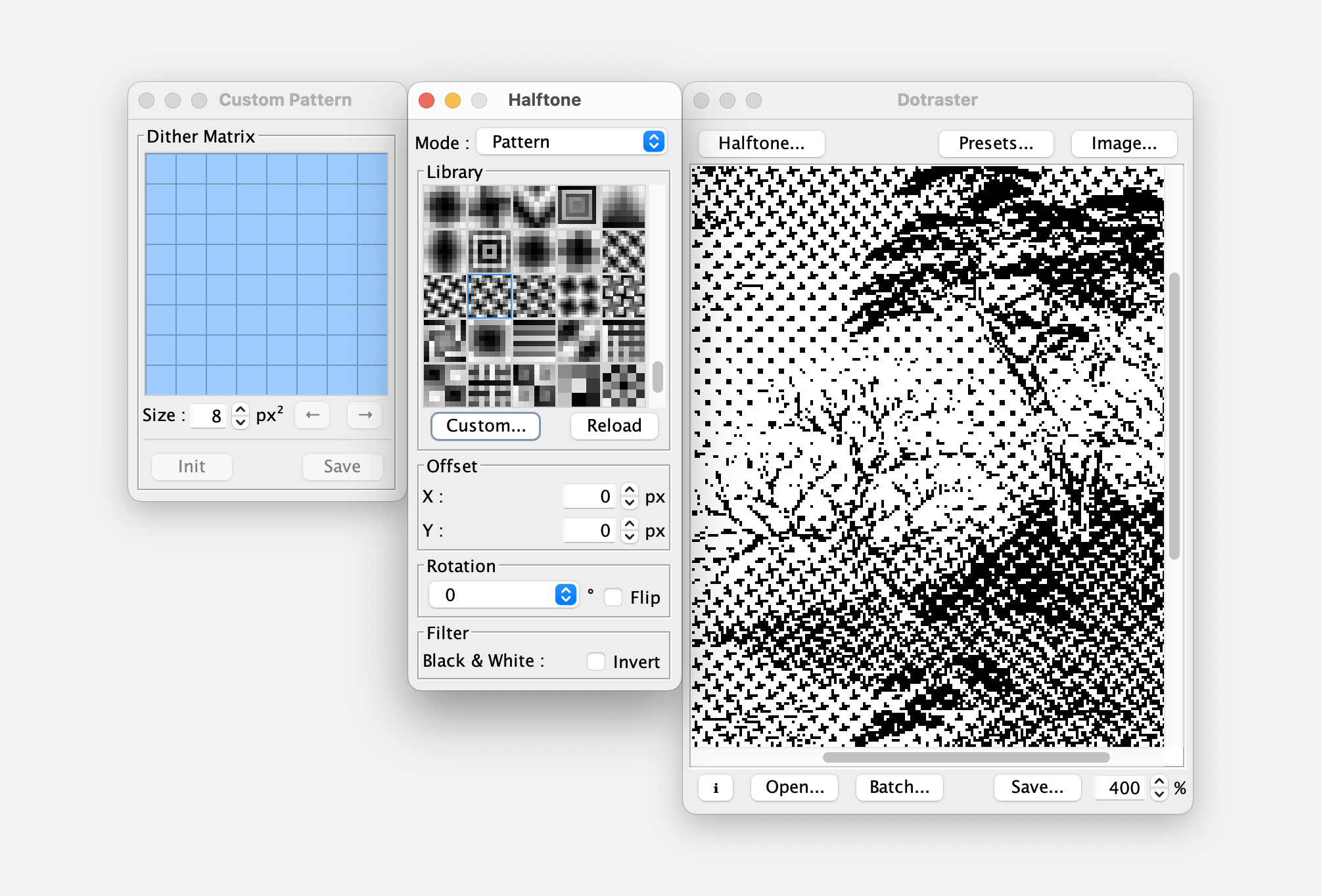Image resolution: width=1321 pixels, height=896 pixels.
Task: Select the horizontal stripes pattern thumbnail
Action: pyautogui.click(x=534, y=340)
